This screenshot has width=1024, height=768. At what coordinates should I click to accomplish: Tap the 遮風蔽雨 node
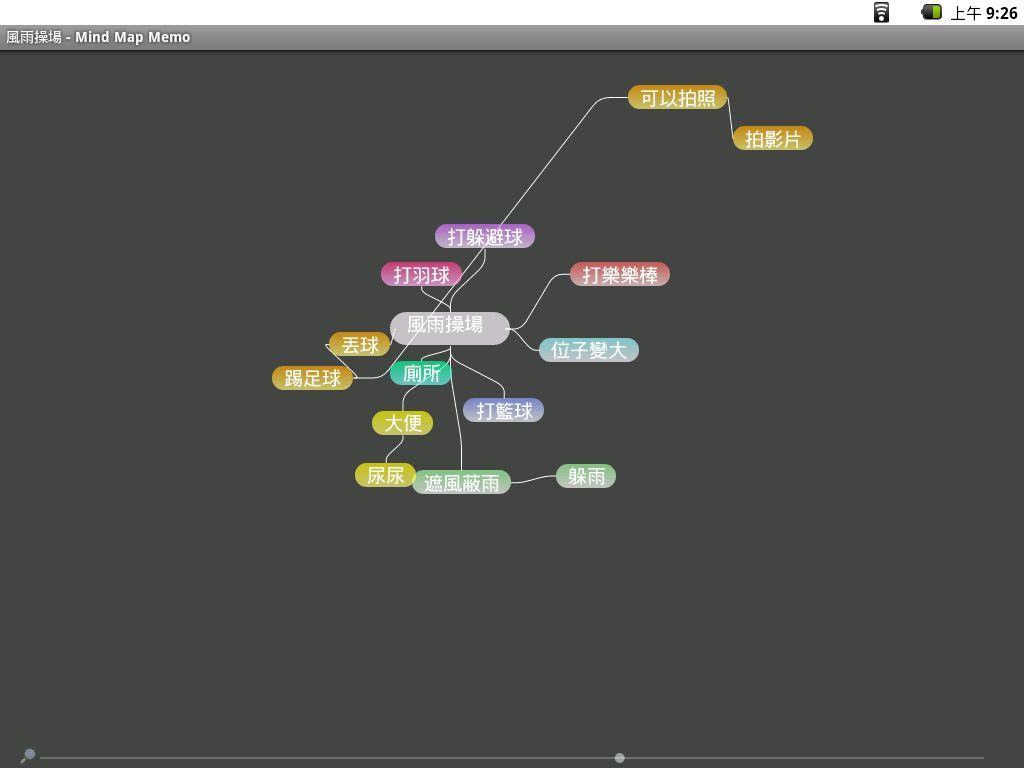point(461,483)
